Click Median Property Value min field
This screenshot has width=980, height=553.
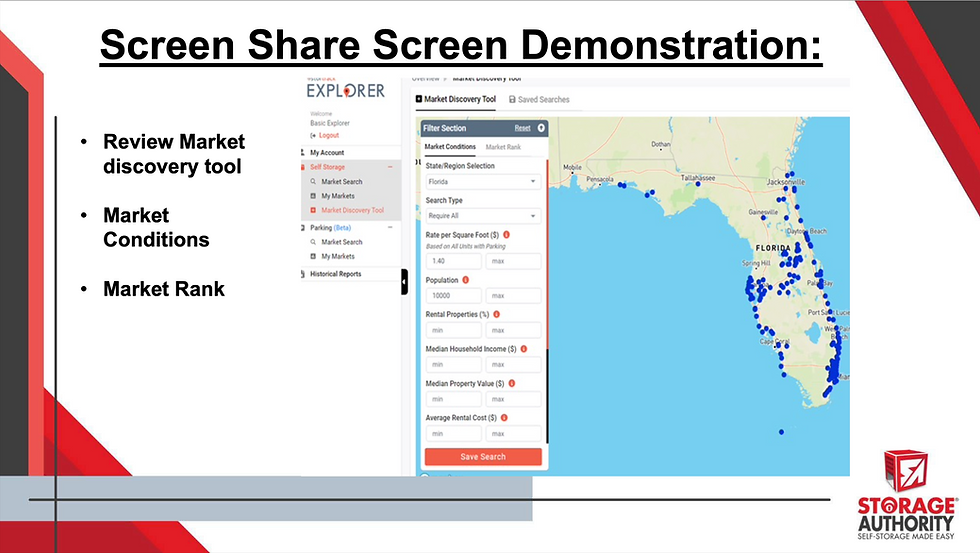point(454,399)
